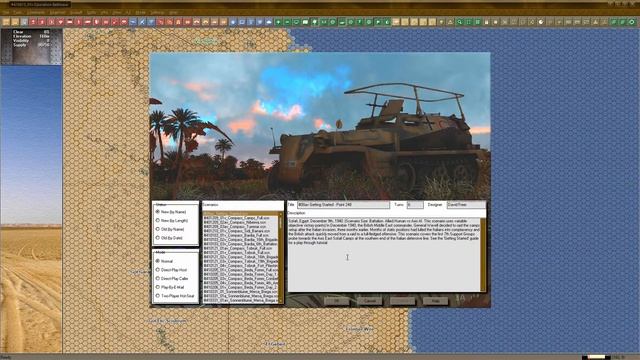The height and width of the screenshot is (360, 640).
Task: Click the first tan toolbar icon at far left
Action: coord(6,22)
